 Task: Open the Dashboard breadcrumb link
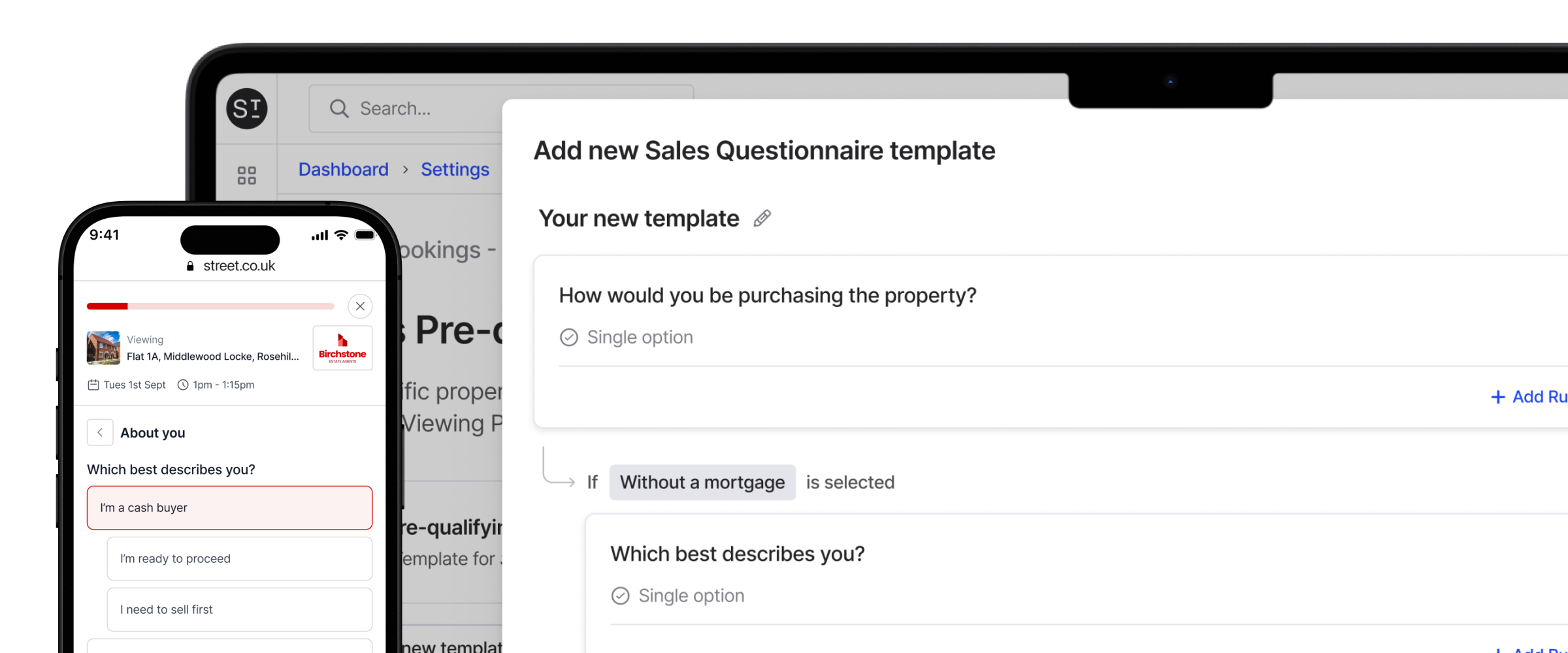coord(343,169)
